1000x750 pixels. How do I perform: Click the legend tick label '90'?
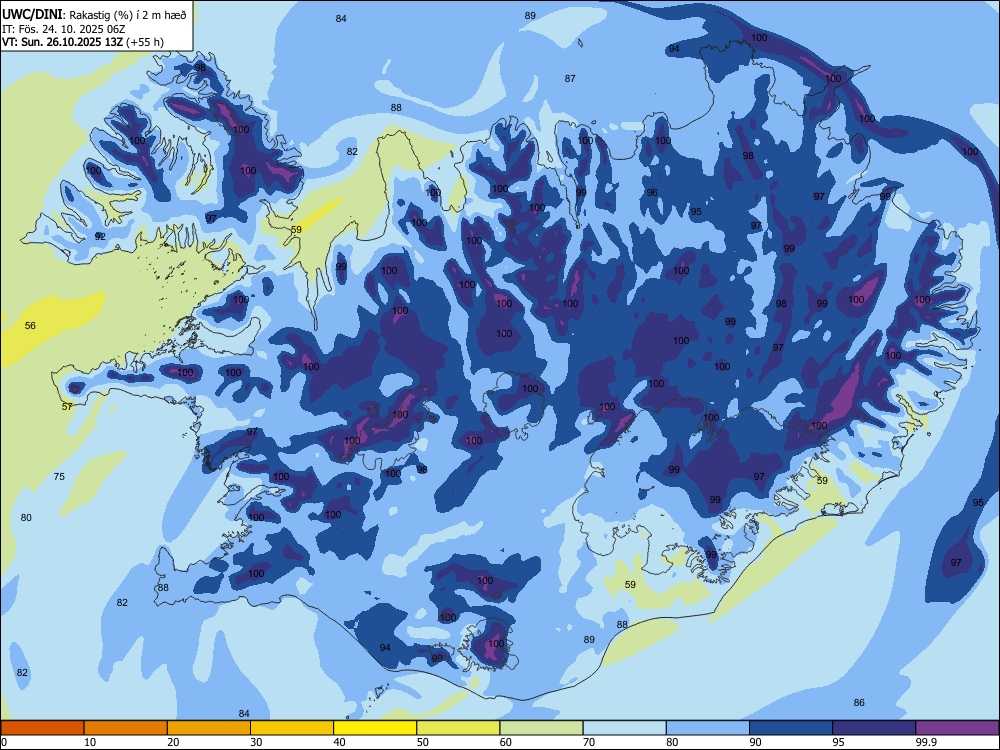756,742
